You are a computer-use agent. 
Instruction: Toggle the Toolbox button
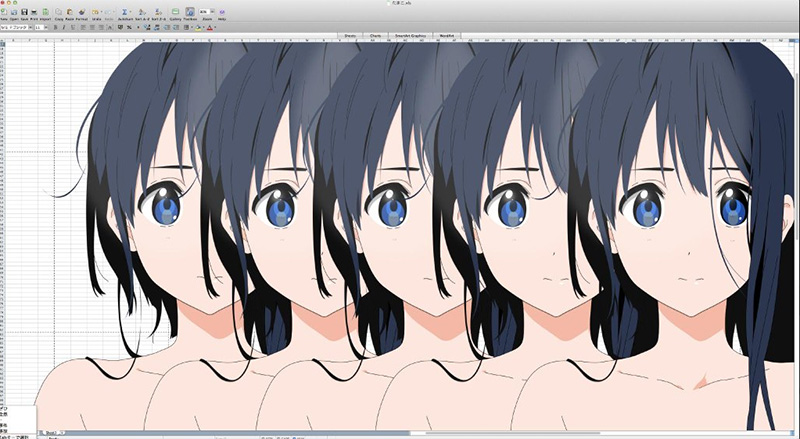tap(190, 12)
